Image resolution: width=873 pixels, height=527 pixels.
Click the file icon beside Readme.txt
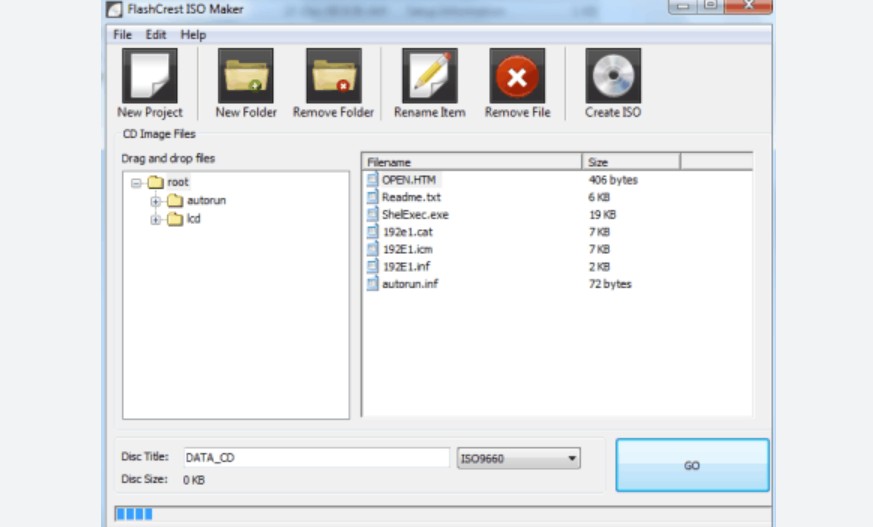372,197
